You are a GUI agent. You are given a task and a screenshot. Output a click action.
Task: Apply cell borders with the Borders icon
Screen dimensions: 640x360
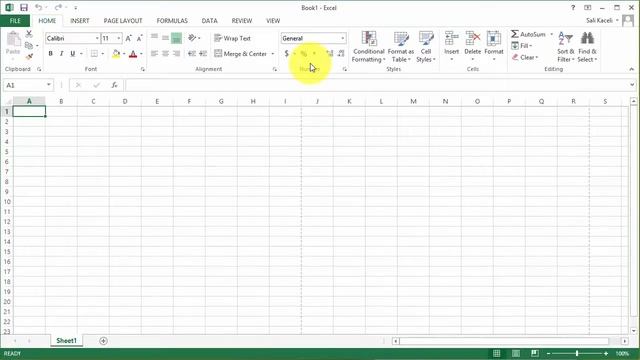point(94,54)
